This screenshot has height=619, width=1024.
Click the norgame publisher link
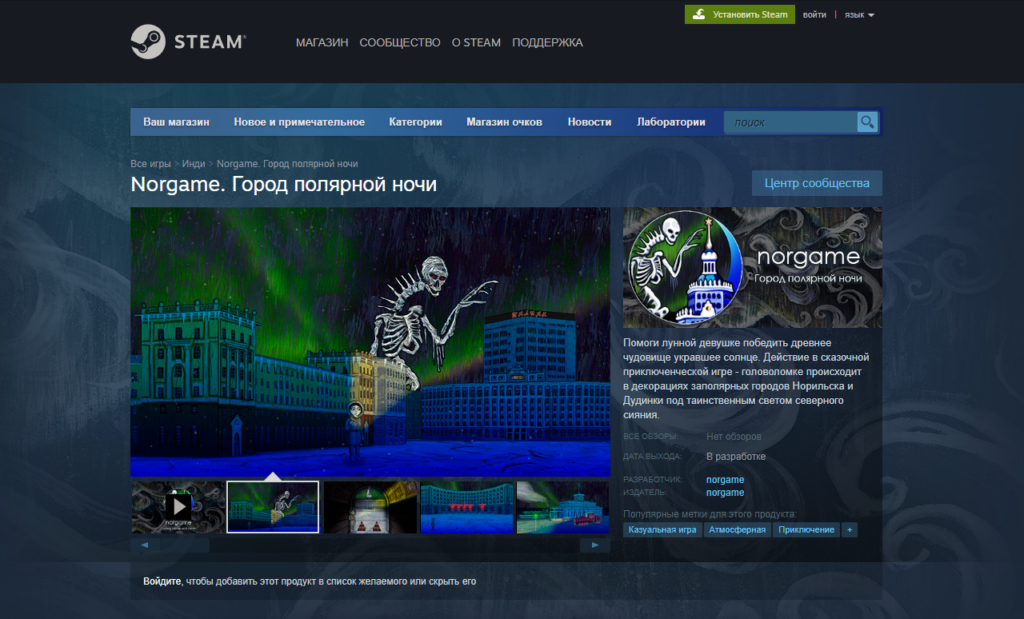click(725, 492)
